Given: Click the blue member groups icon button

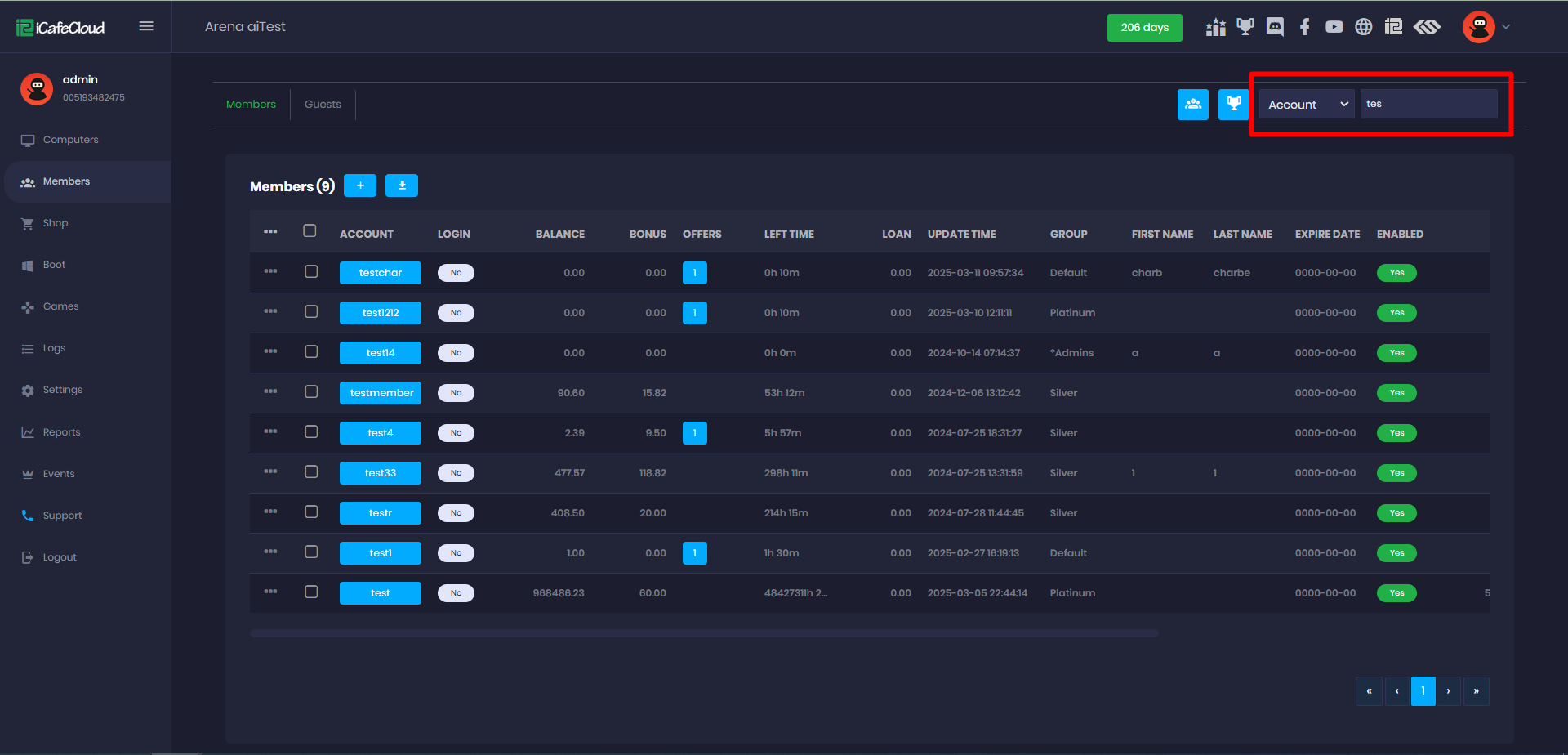Looking at the screenshot, I should 1192,105.
